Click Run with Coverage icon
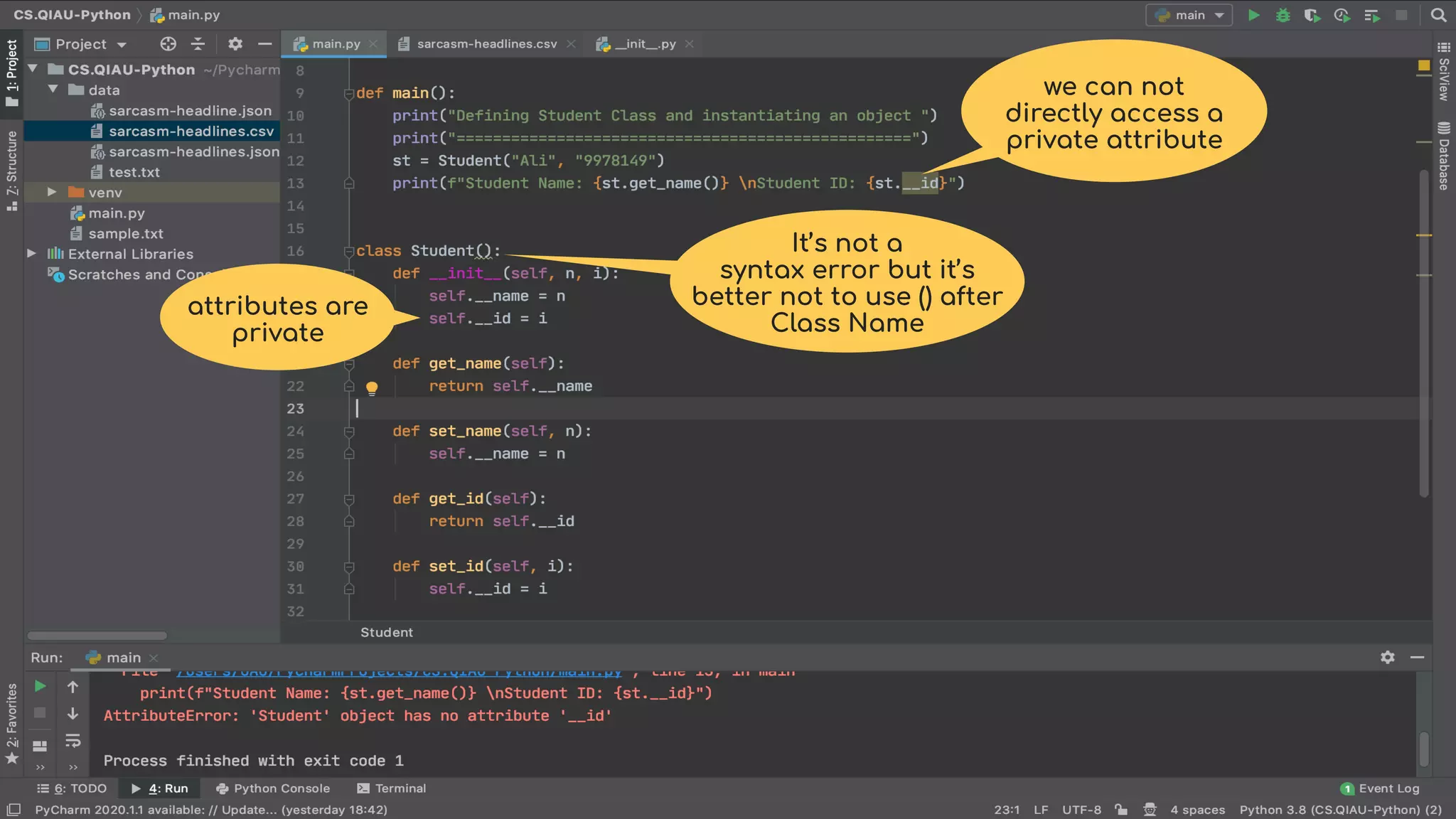Screen dimensions: 1456x819 click(x=1312, y=15)
